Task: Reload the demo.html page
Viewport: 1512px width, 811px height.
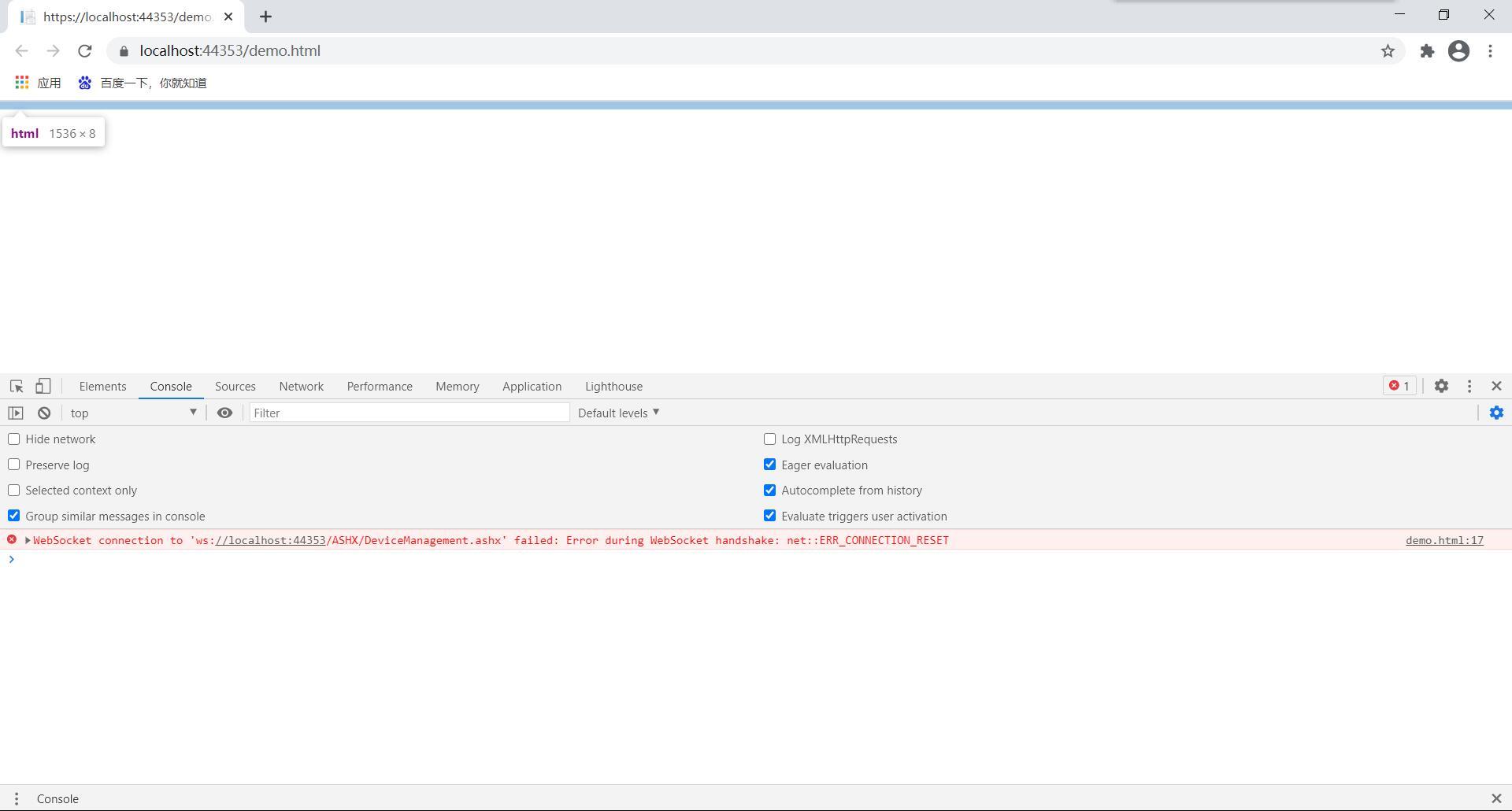Action: click(85, 51)
